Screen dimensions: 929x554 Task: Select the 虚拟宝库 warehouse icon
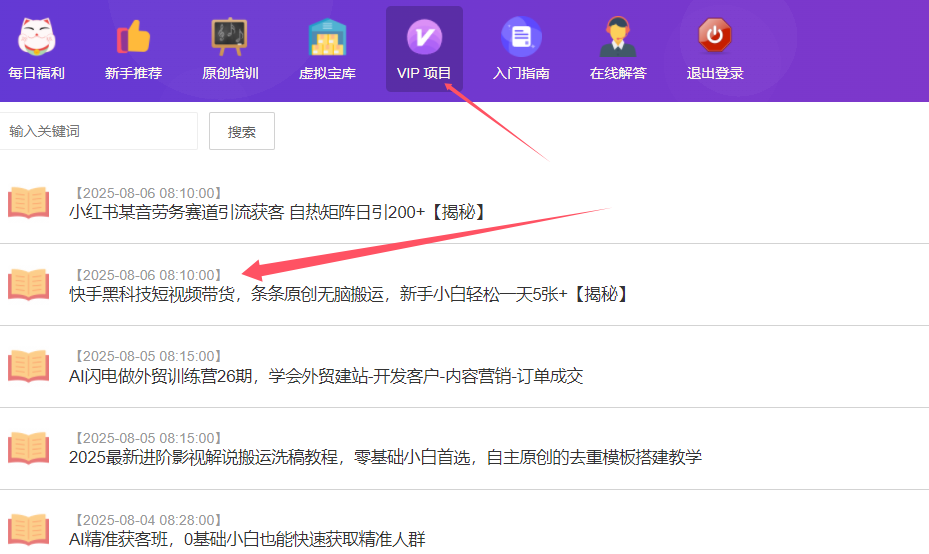(327, 37)
